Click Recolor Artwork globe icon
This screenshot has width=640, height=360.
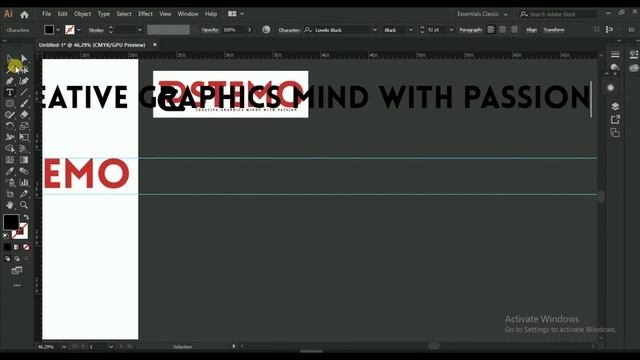(266, 29)
